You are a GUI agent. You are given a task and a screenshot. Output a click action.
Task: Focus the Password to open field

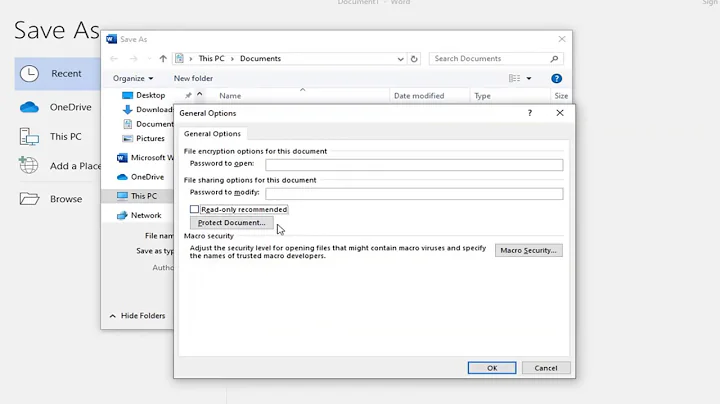tap(414, 165)
